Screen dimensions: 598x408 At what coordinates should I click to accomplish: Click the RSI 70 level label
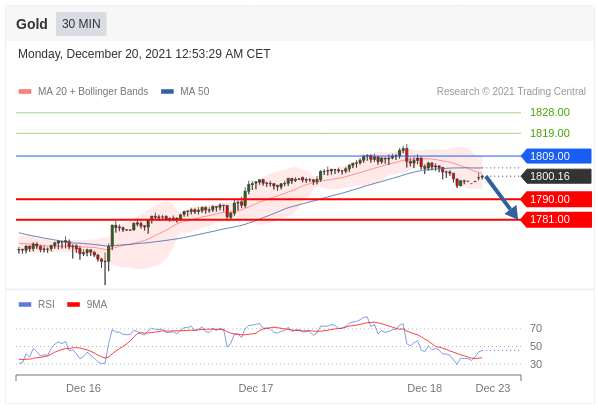click(536, 328)
